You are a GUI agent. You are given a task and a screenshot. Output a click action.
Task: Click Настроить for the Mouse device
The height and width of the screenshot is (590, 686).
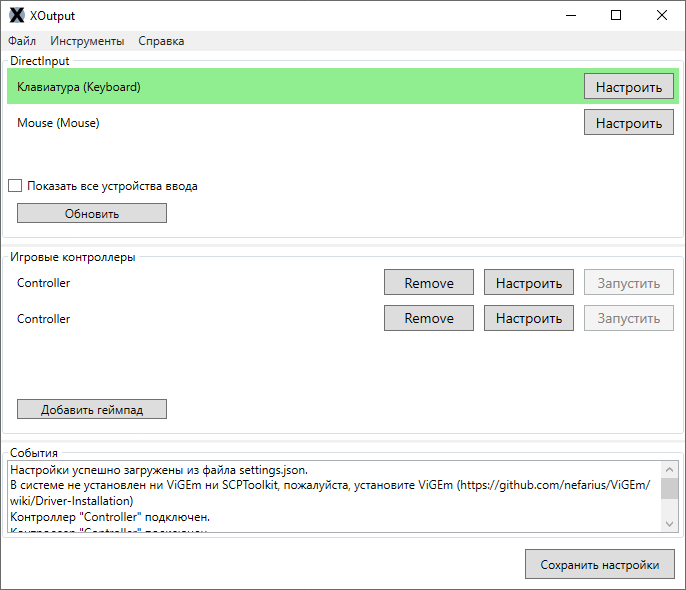pyautogui.click(x=628, y=123)
